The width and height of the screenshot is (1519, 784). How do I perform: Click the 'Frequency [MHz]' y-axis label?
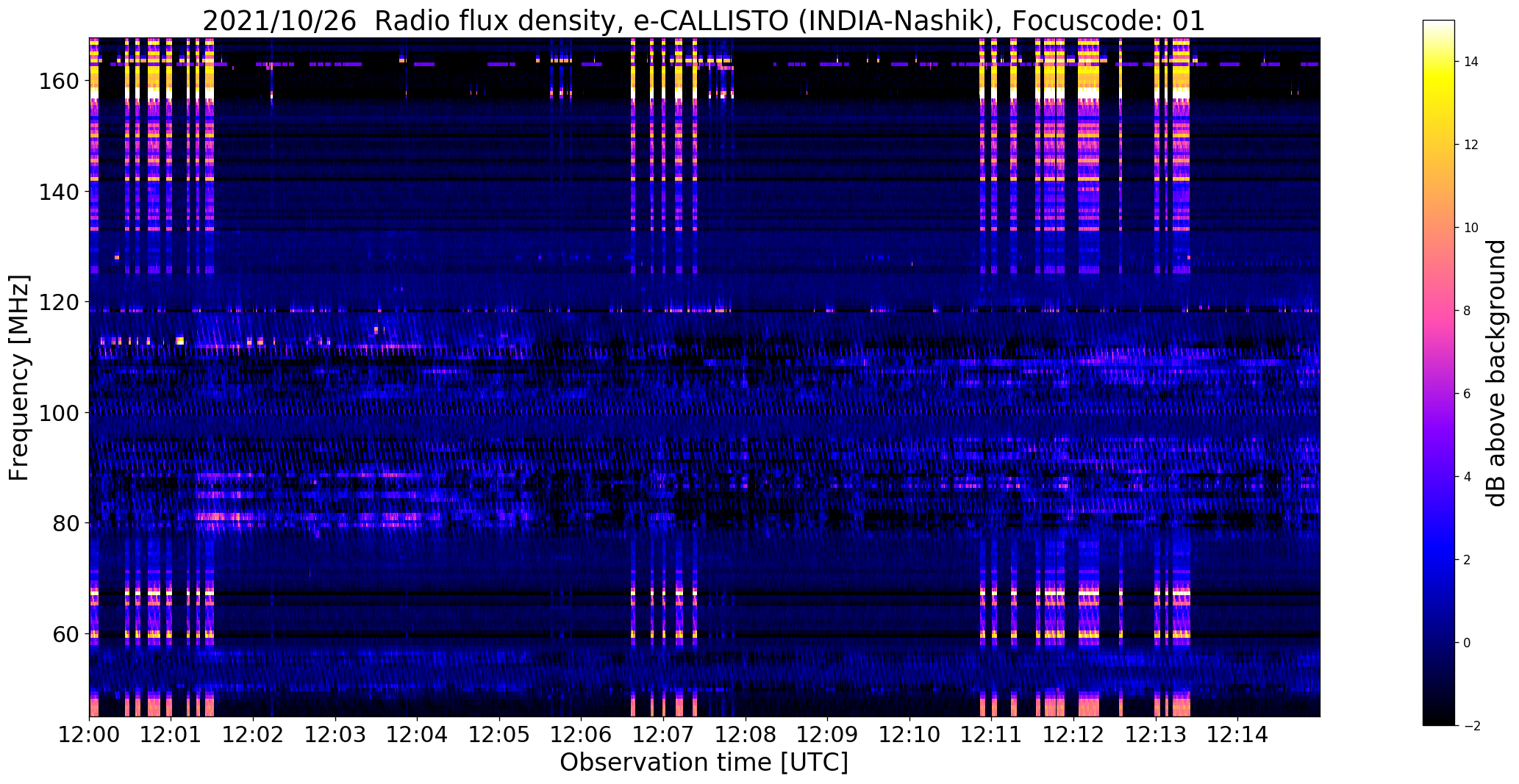(x=19, y=378)
